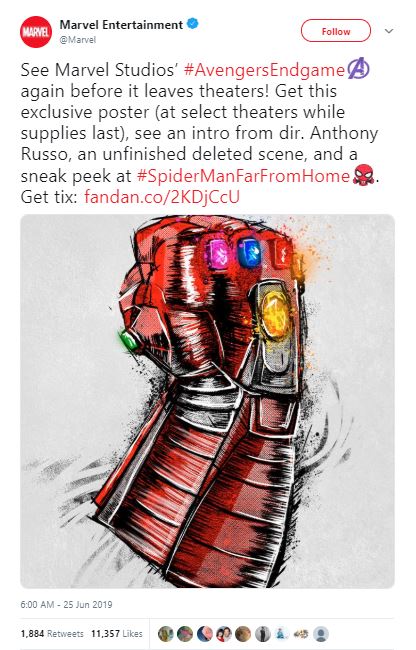Follow the Marvel Entertainment account
The image size is (416, 650).
pos(336,31)
